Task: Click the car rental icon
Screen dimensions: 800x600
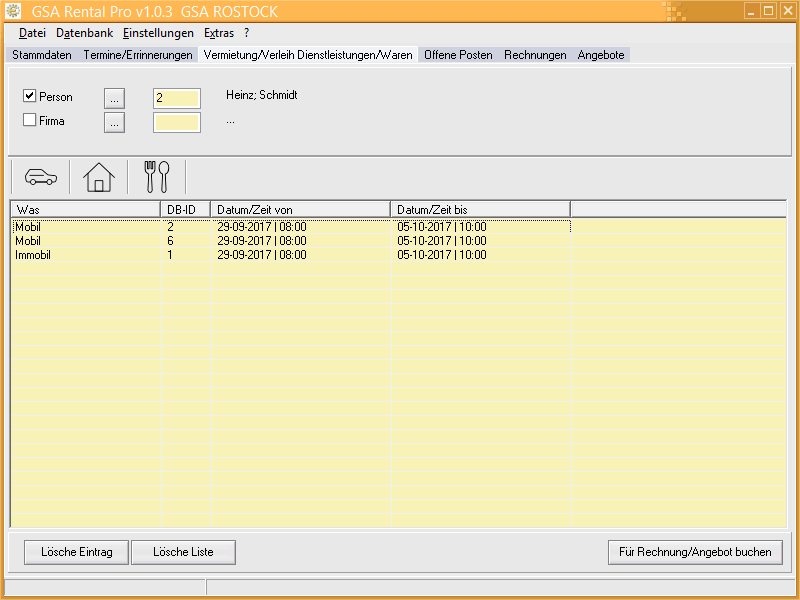Action: click(x=40, y=177)
